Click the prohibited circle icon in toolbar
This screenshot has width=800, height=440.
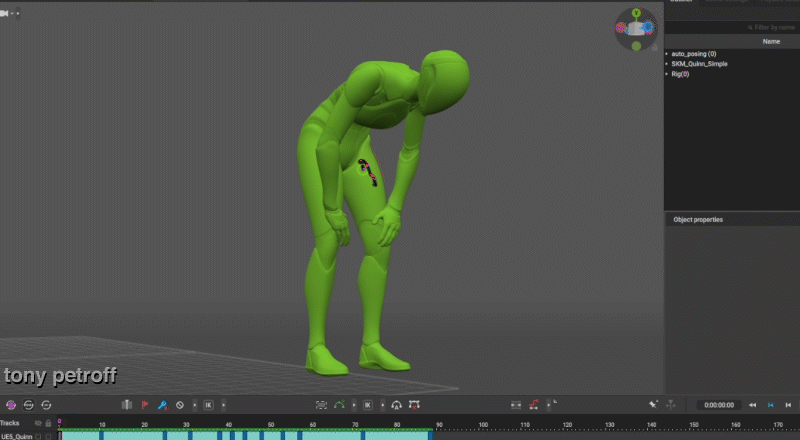[180, 405]
